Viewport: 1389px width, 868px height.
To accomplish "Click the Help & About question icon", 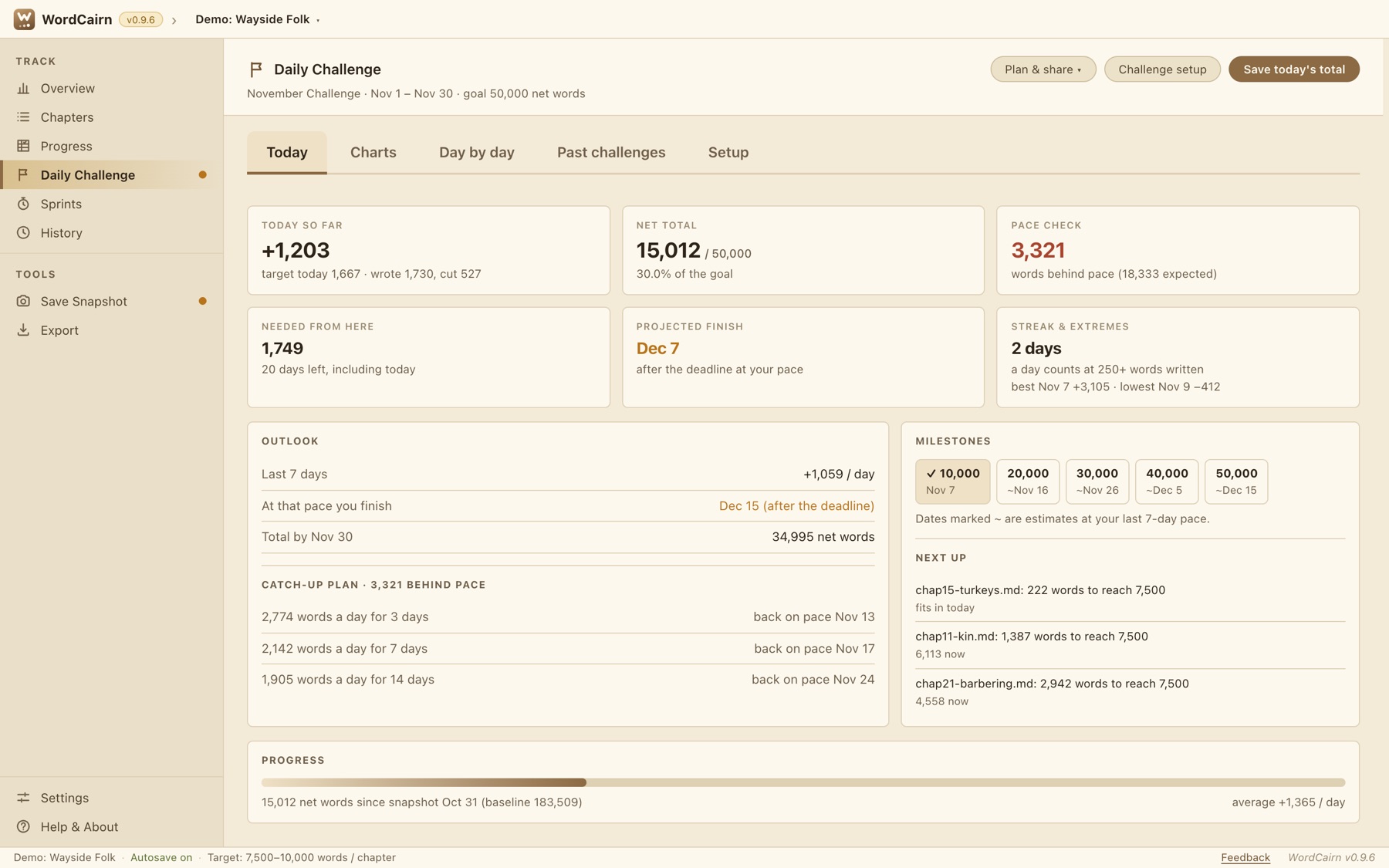I will pyautogui.click(x=23, y=826).
